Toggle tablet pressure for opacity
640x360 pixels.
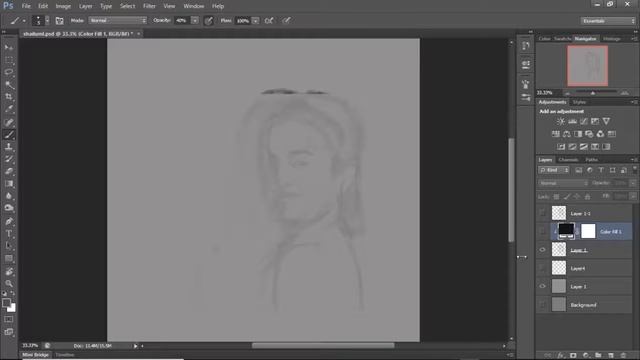(x=209, y=21)
